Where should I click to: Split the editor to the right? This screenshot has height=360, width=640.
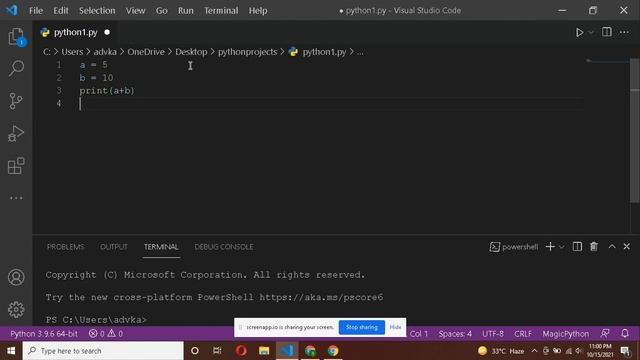point(607,32)
